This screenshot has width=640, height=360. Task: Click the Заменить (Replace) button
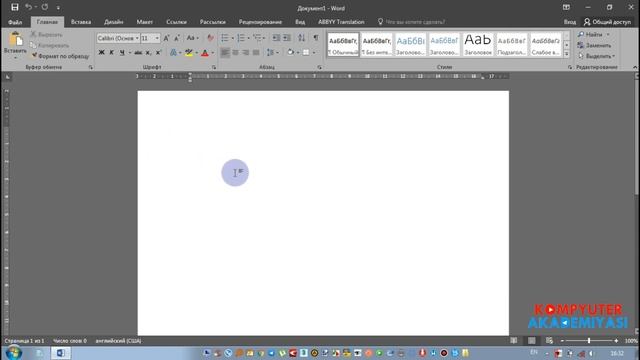pos(595,45)
